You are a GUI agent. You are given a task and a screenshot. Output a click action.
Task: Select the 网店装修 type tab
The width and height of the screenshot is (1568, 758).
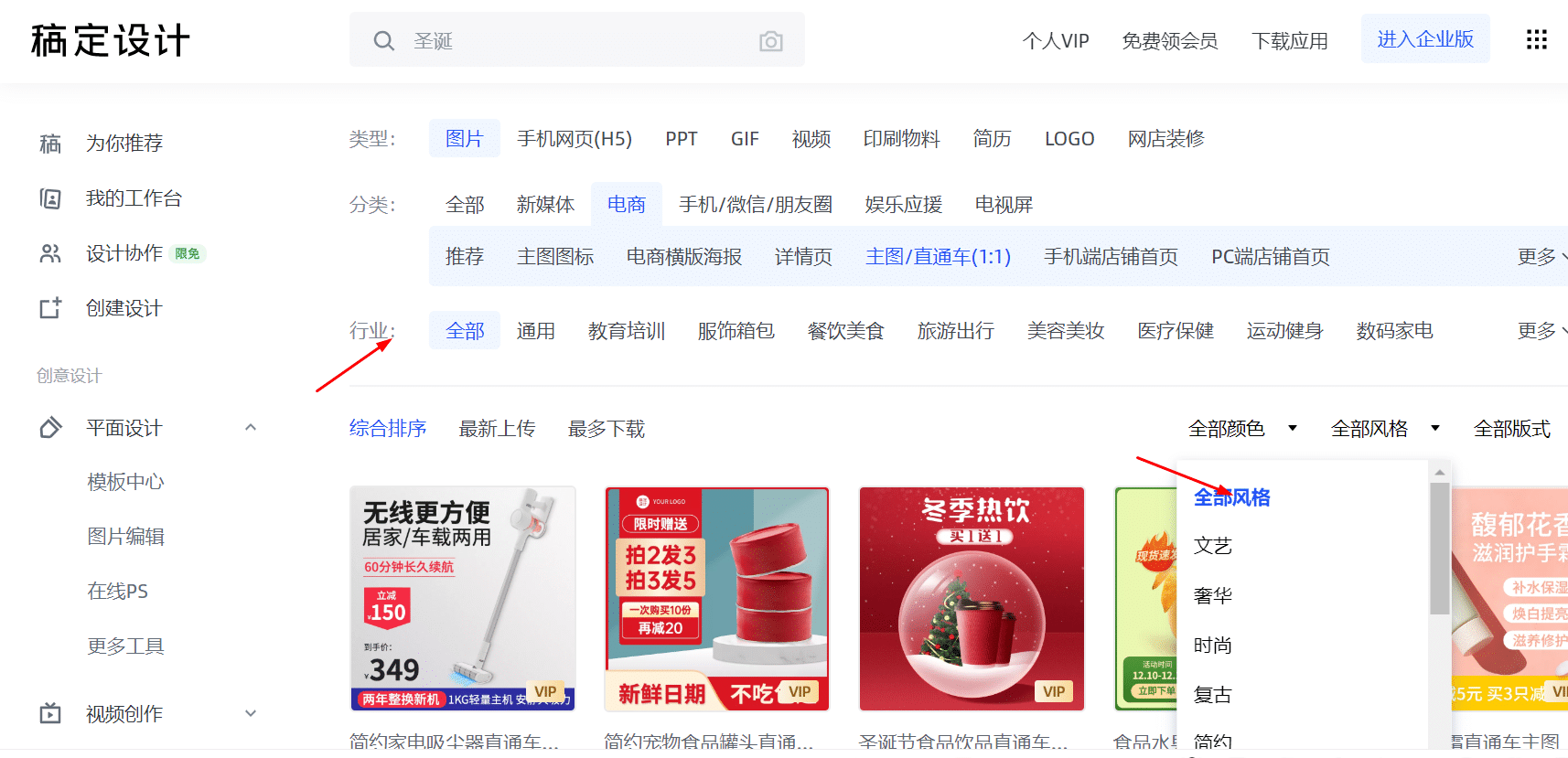click(1166, 139)
